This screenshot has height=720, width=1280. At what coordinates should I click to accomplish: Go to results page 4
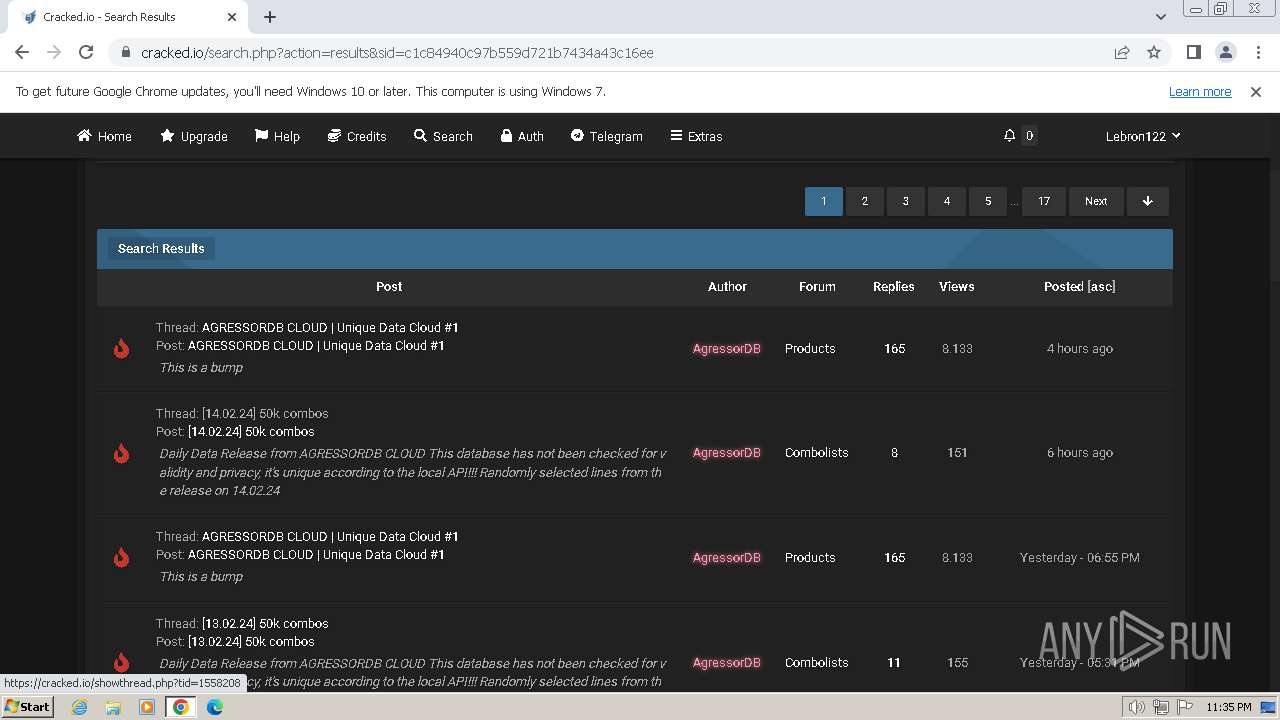(947, 201)
